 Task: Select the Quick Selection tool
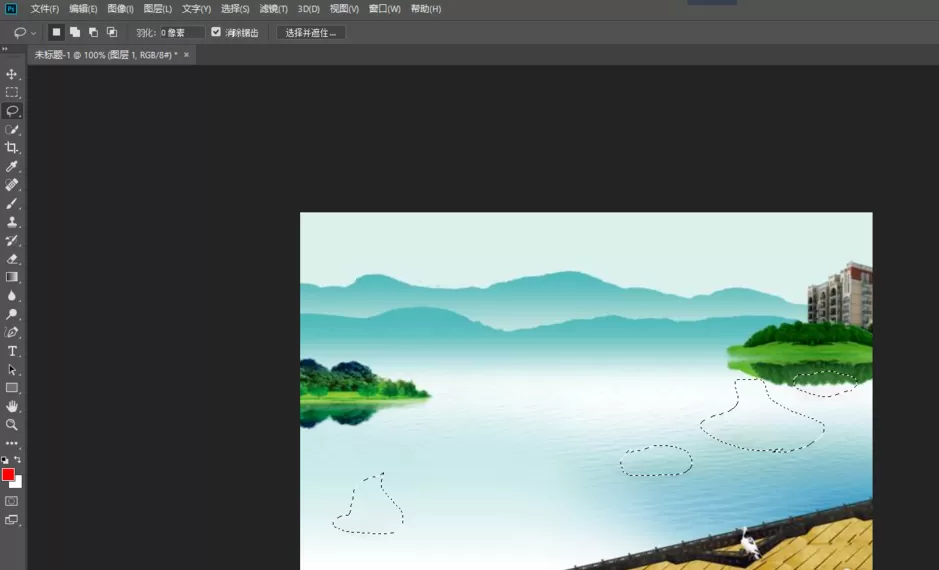tap(11, 129)
